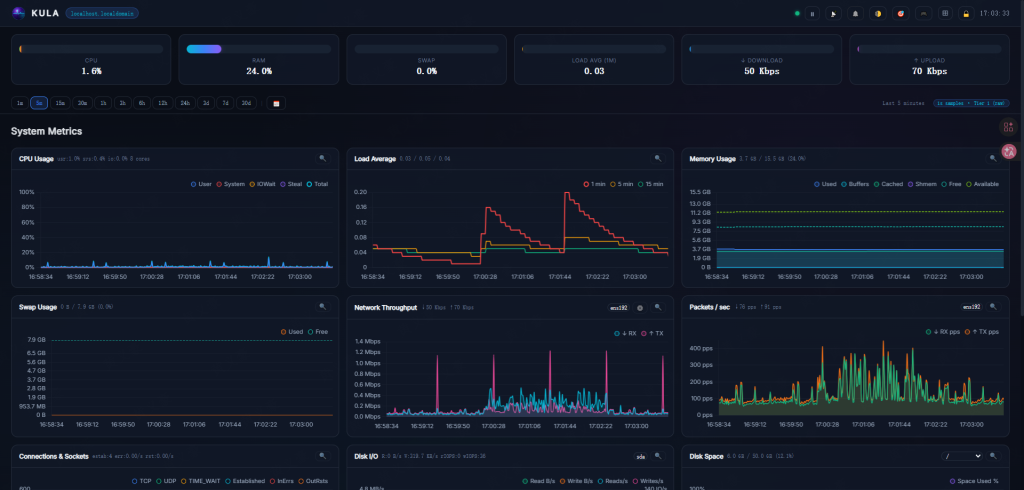Click the Network Throughput settings gear icon
The width and height of the screenshot is (1024, 490).
640,308
